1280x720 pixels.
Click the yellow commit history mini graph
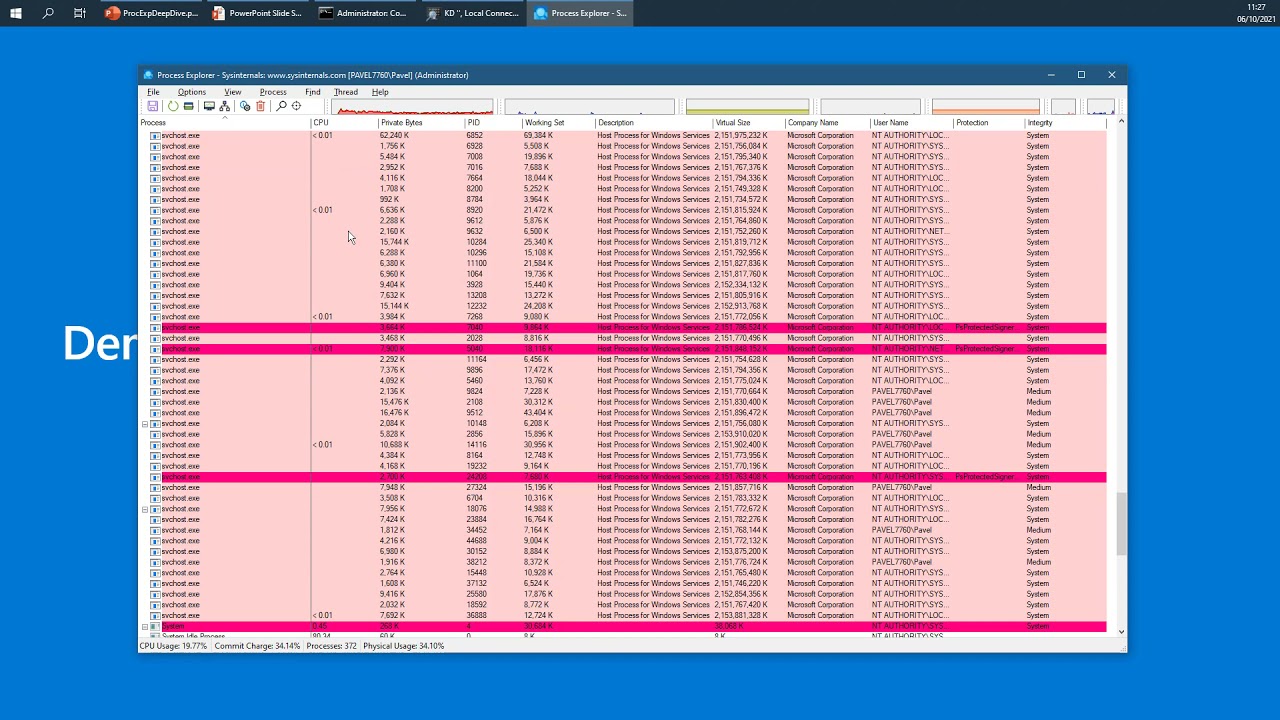pos(747,106)
